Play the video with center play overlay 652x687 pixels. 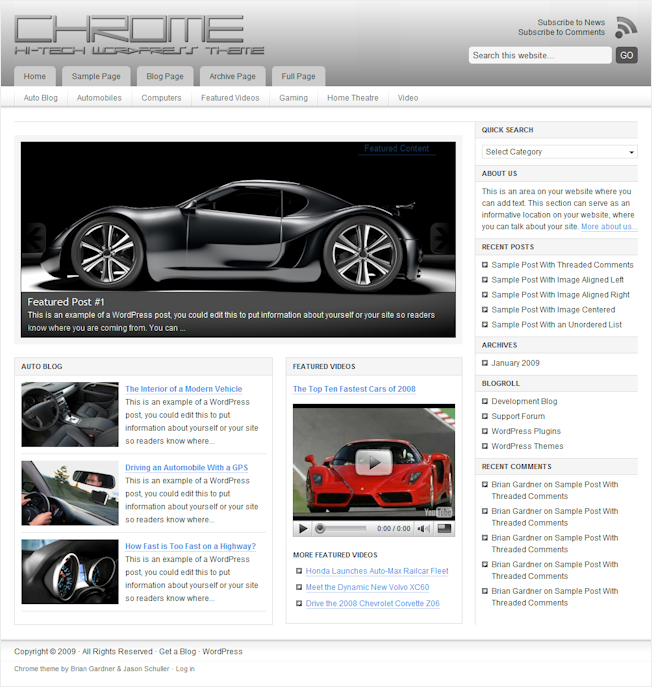(374, 462)
